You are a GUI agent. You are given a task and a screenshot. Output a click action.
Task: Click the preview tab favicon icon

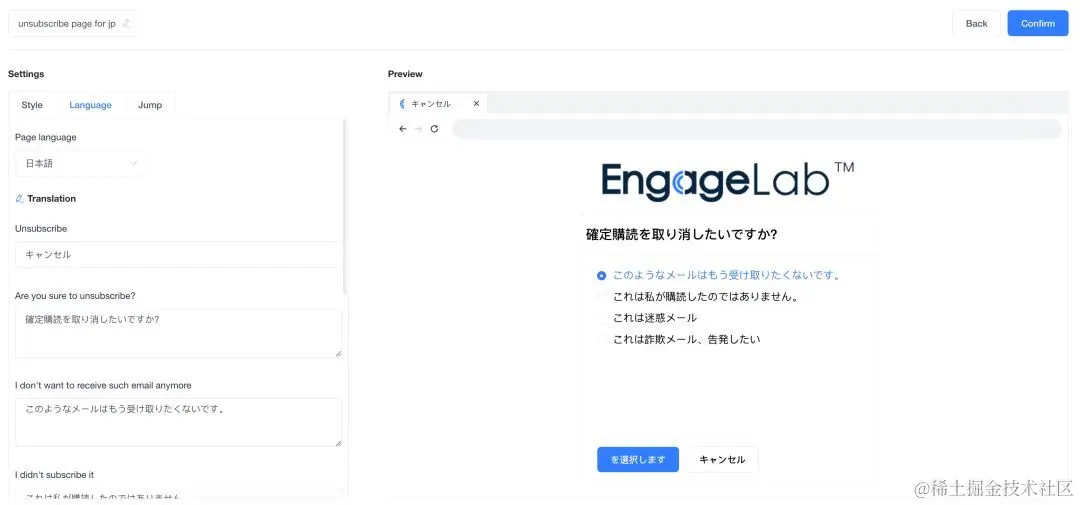[x=402, y=104]
